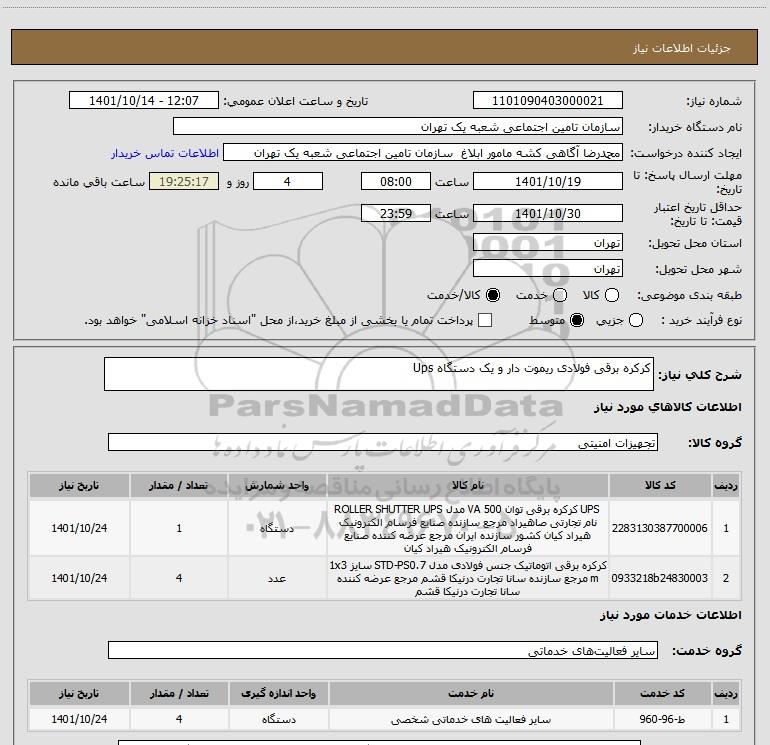Viewport: 770px width, 745px height.
Task: Choose the متوسط purchase type radio
Action: 577,321
